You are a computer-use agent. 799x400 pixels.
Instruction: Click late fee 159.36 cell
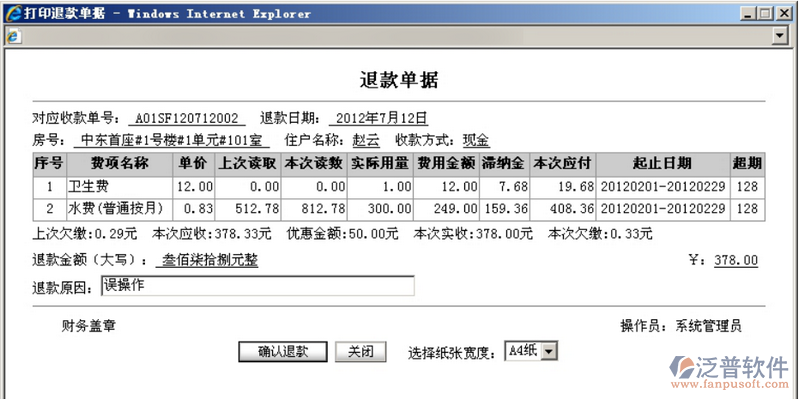504,209
